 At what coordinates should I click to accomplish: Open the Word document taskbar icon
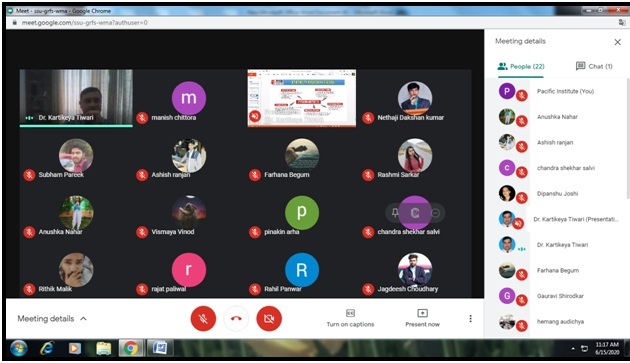pos(160,348)
